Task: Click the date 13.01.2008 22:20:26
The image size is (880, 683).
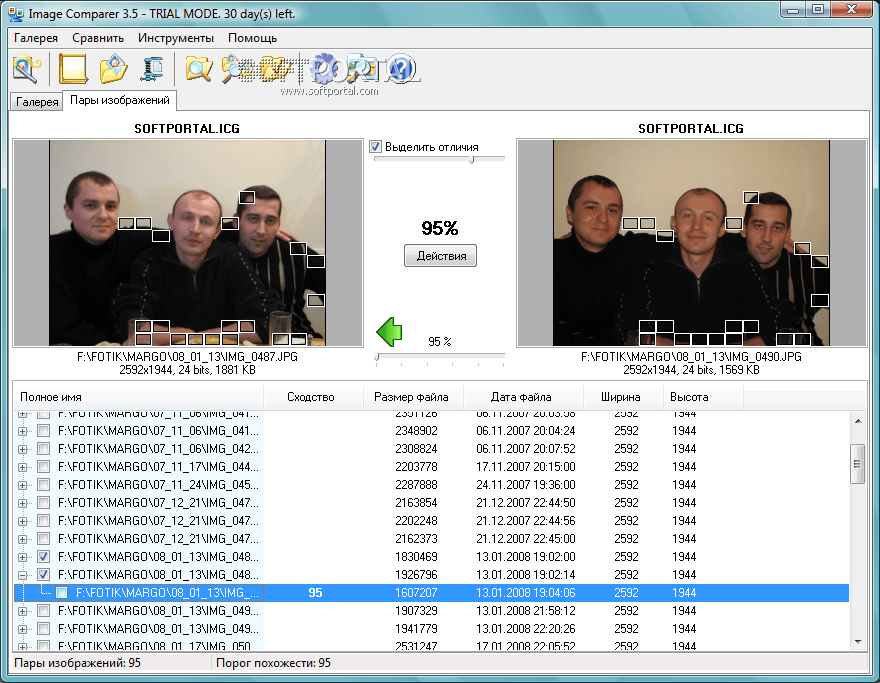Action: [x=526, y=629]
